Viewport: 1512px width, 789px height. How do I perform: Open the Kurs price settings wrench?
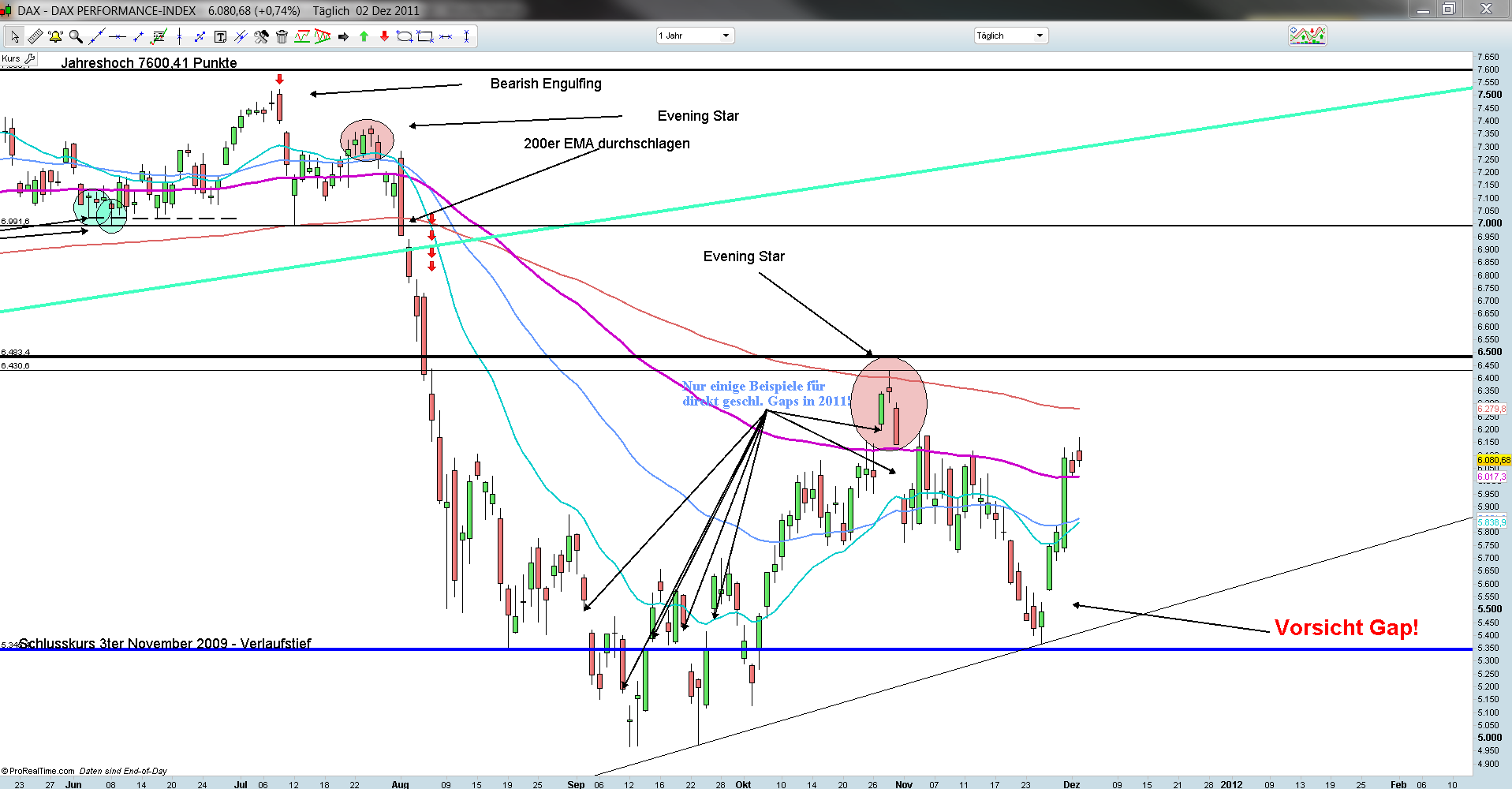[x=30, y=58]
